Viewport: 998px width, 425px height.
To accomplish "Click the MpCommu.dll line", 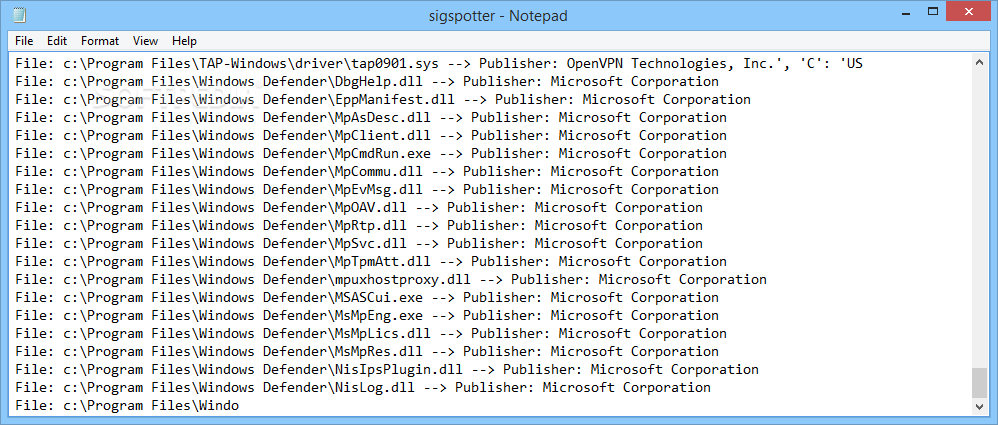I will pos(367,171).
